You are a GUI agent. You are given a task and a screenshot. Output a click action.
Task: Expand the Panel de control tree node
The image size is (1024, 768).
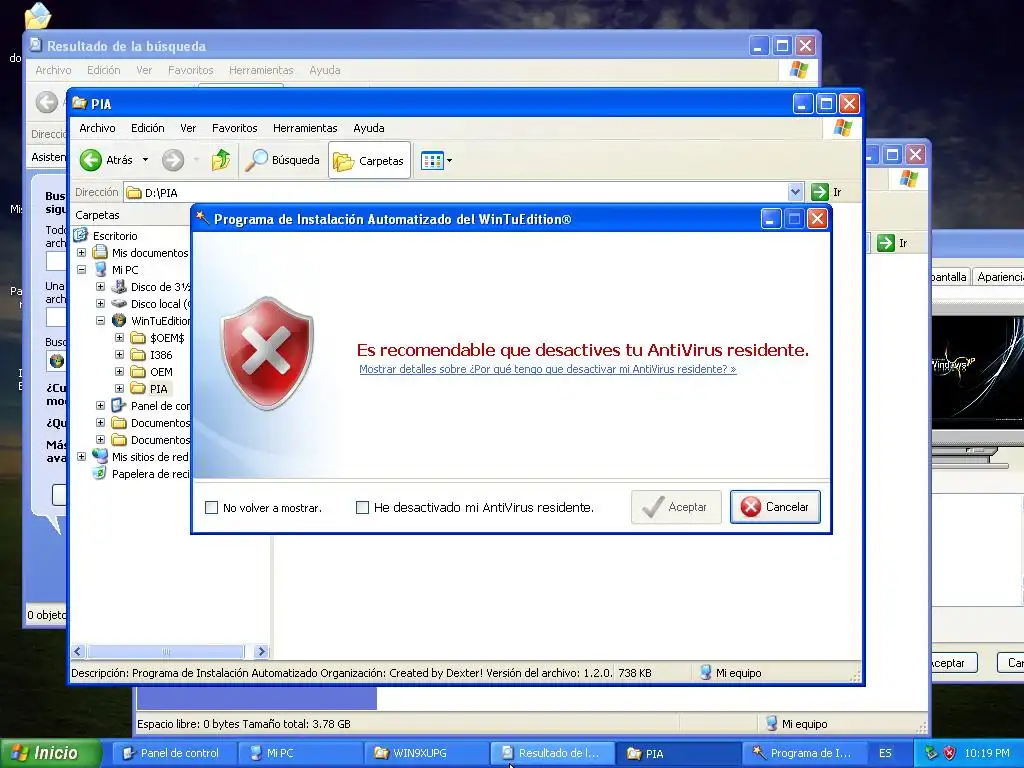tap(101, 406)
